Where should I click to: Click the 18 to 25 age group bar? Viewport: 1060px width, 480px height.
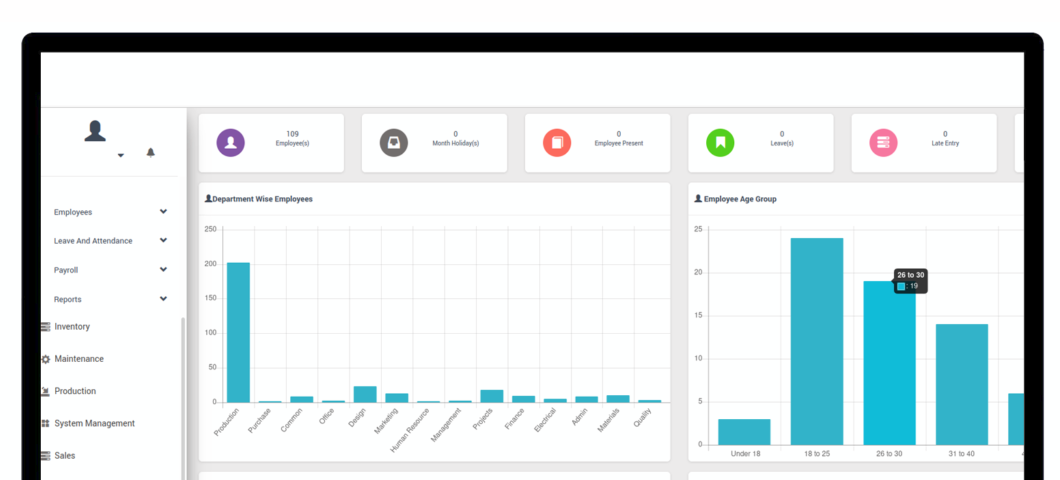click(817, 341)
